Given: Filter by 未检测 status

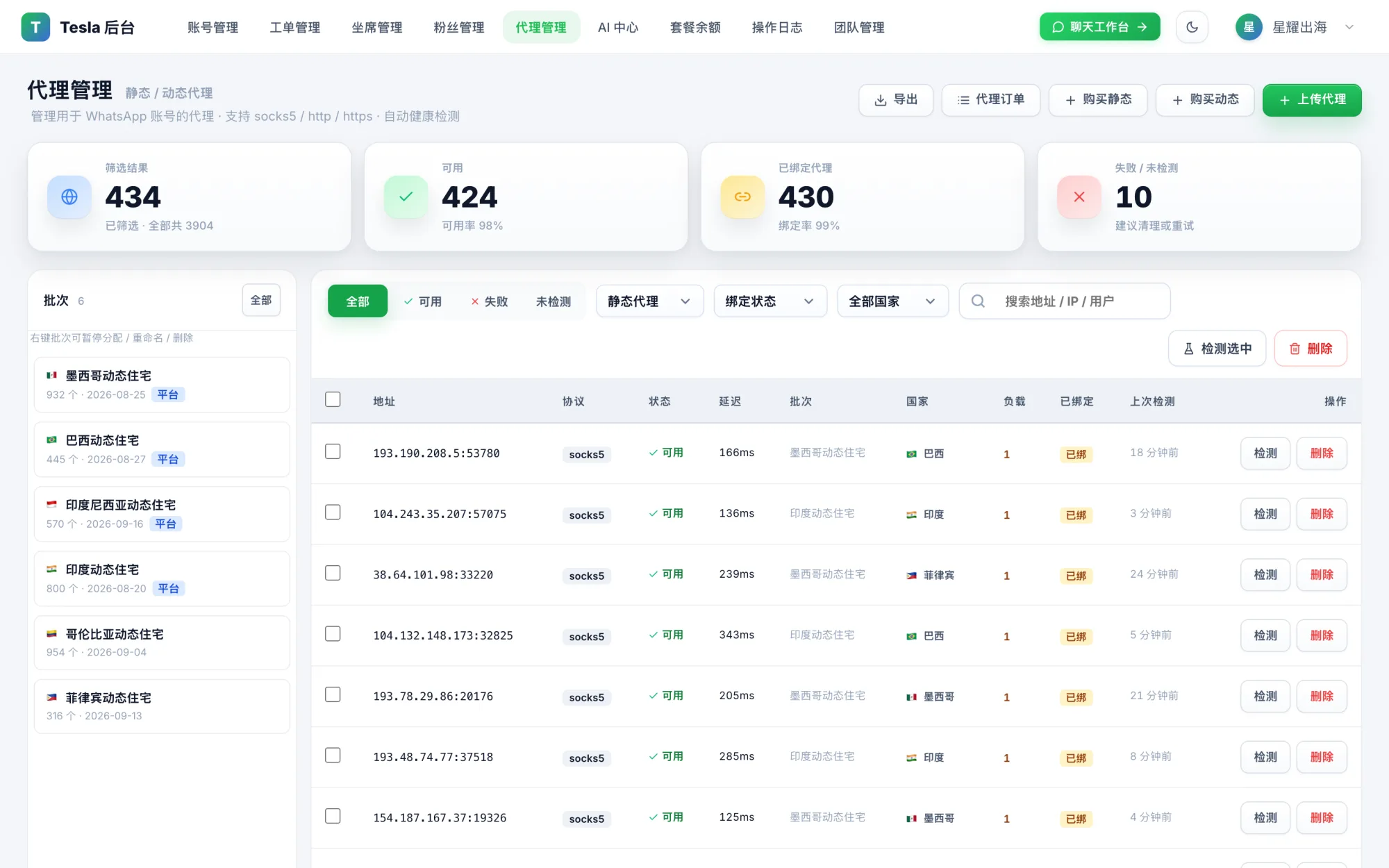Looking at the screenshot, I should pyautogui.click(x=554, y=301).
